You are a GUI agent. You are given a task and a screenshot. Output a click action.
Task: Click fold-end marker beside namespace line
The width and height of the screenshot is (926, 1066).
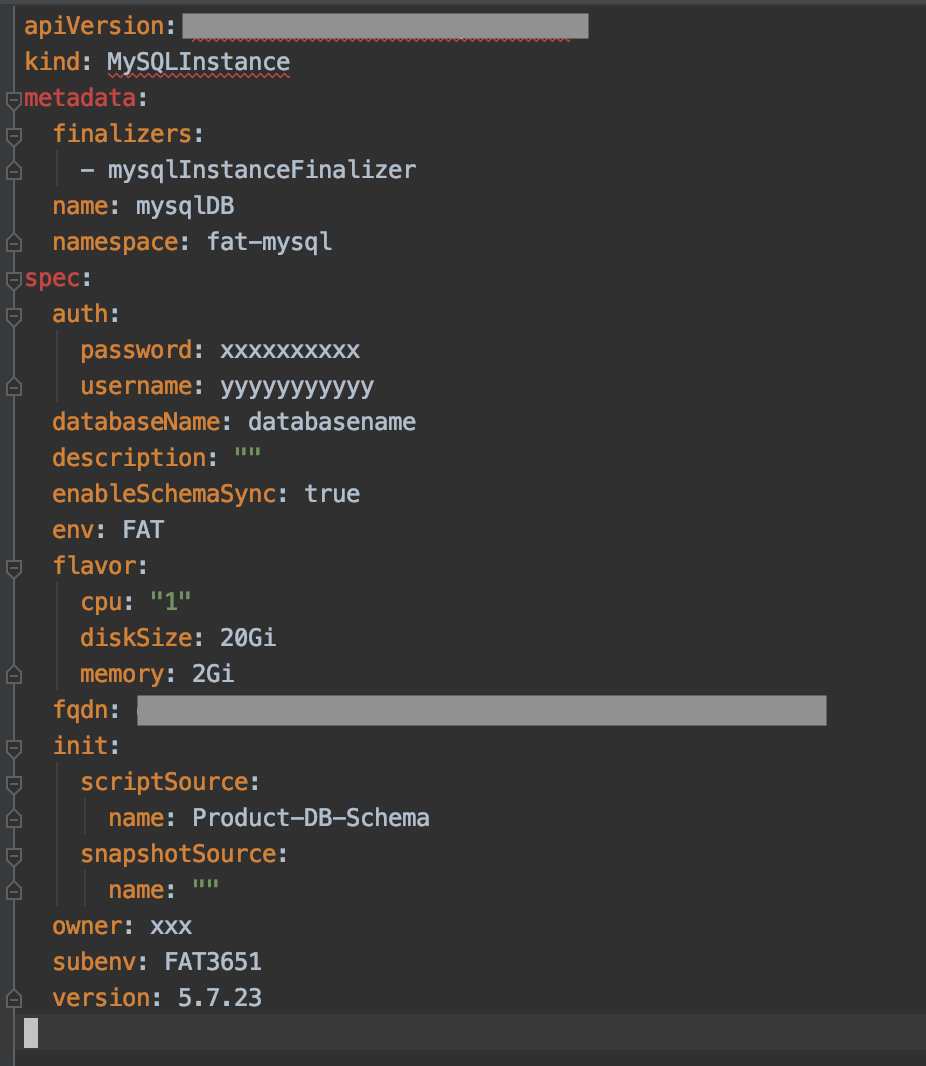(x=13, y=242)
